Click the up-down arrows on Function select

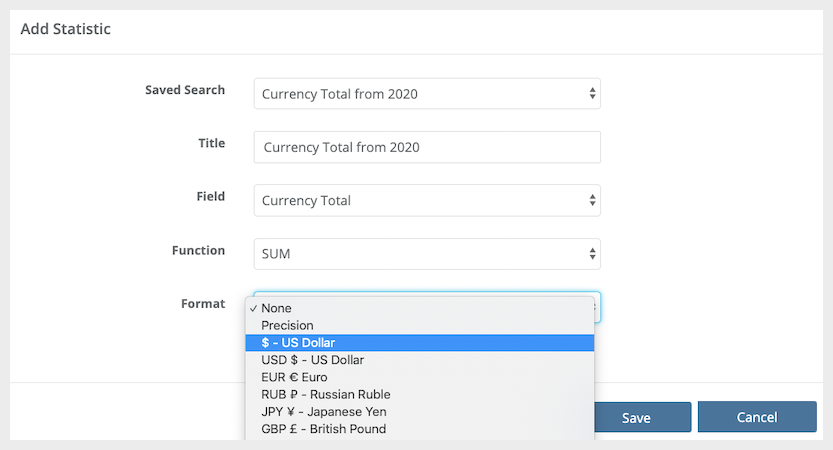pos(592,254)
